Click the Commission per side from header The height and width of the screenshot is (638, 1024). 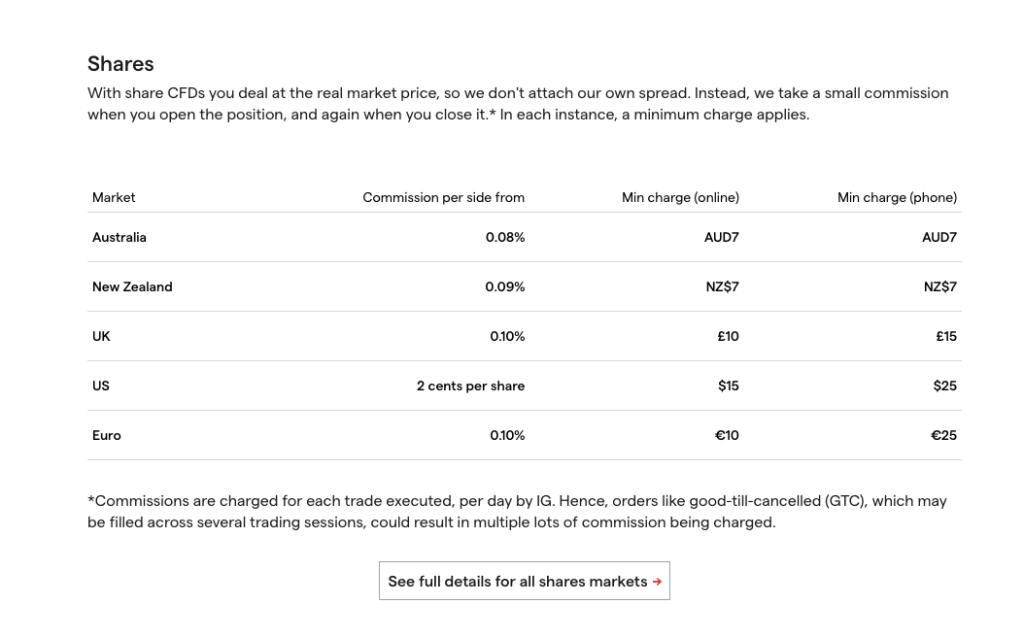[x=444, y=197]
